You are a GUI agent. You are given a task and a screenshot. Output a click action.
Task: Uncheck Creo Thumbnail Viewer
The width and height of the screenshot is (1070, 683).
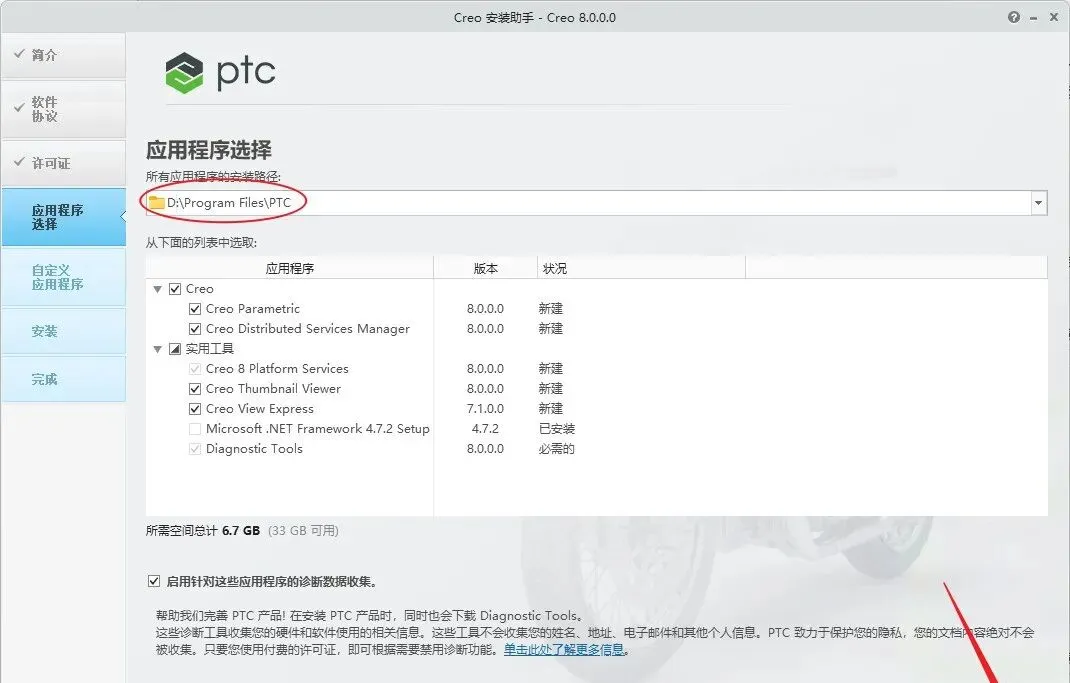pyautogui.click(x=194, y=389)
